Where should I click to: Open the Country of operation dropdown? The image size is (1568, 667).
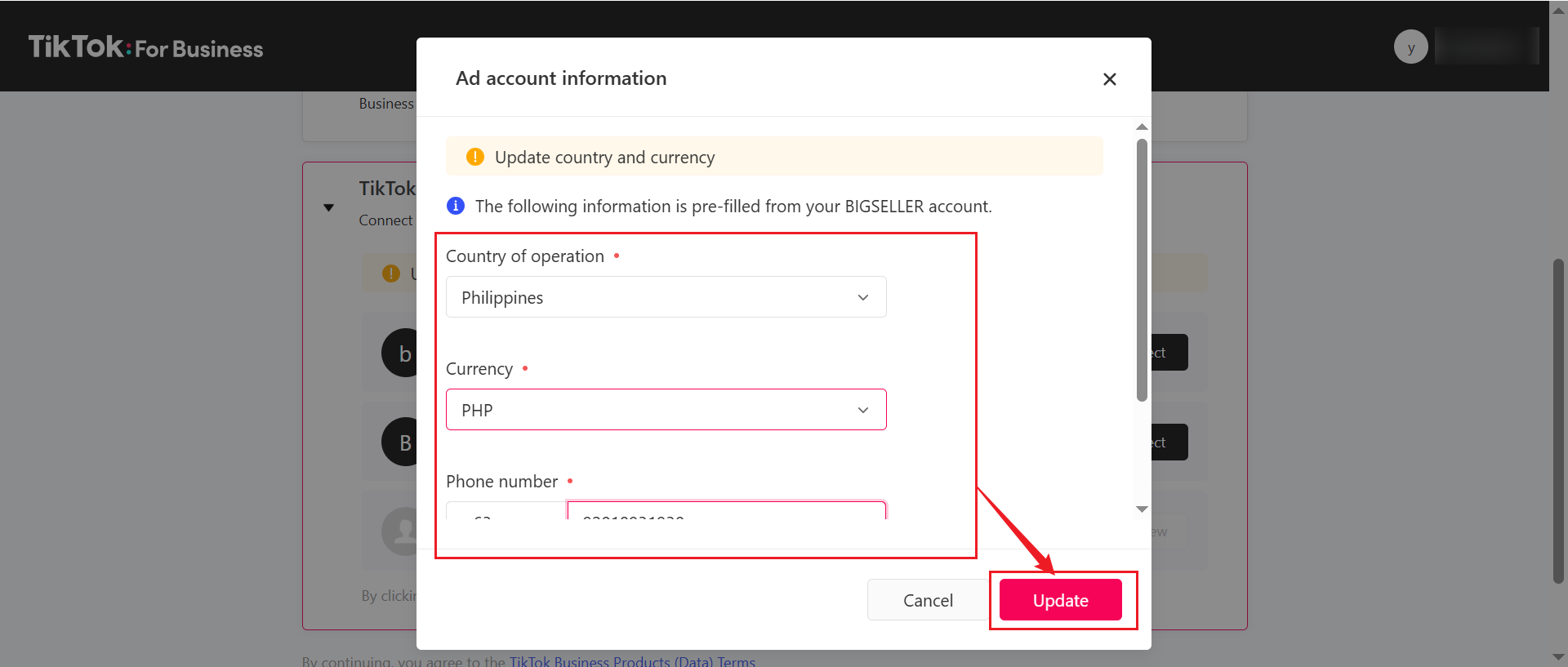pos(666,297)
